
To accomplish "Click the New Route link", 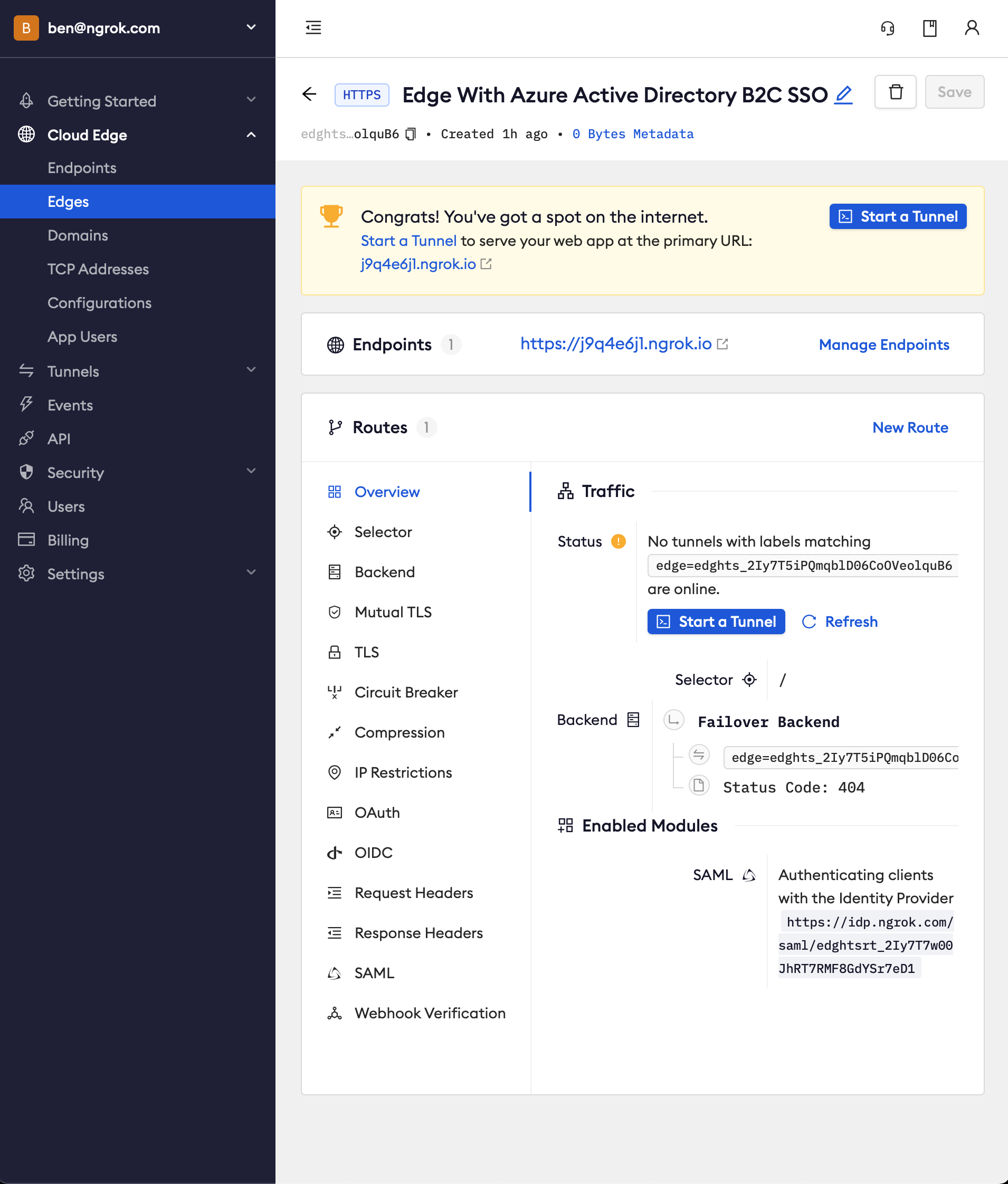I will pos(910,427).
